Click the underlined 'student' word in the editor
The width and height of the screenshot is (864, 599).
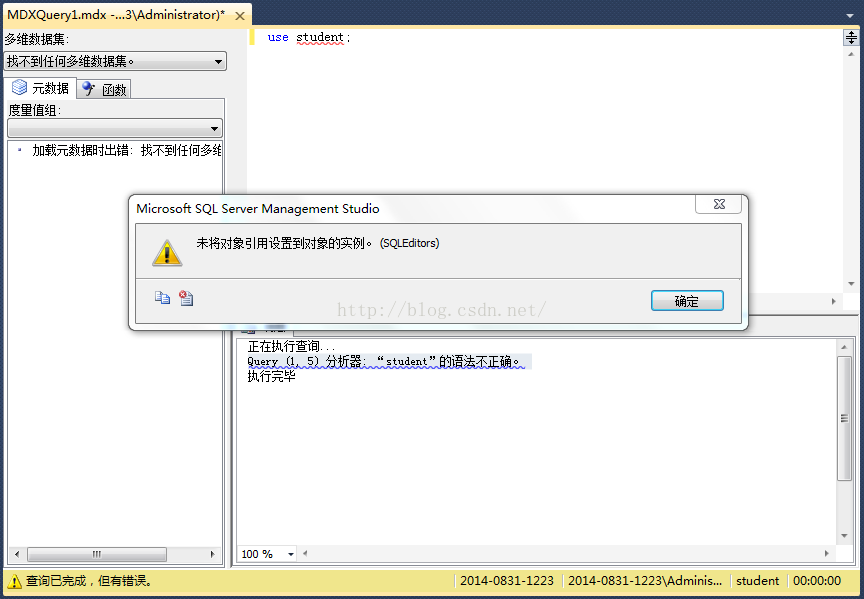[x=320, y=37]
